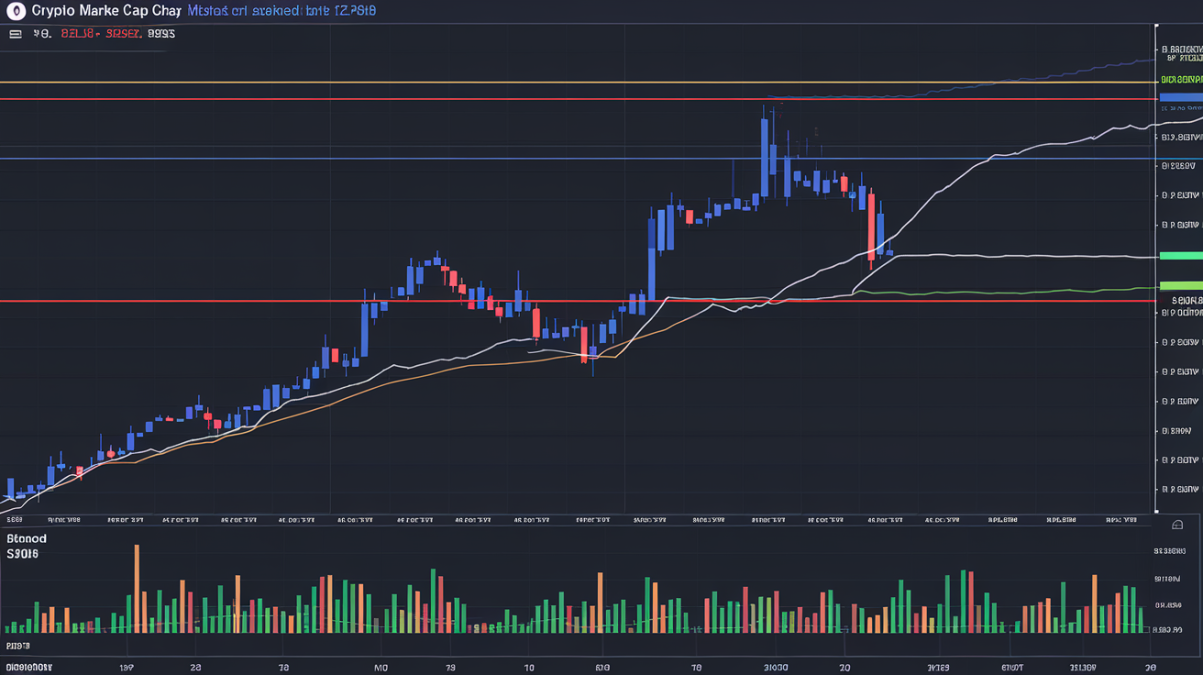Click the tallest blue candlestick at the peak
The height and width of the screenshot is (675, 1203).
point(765,155)
